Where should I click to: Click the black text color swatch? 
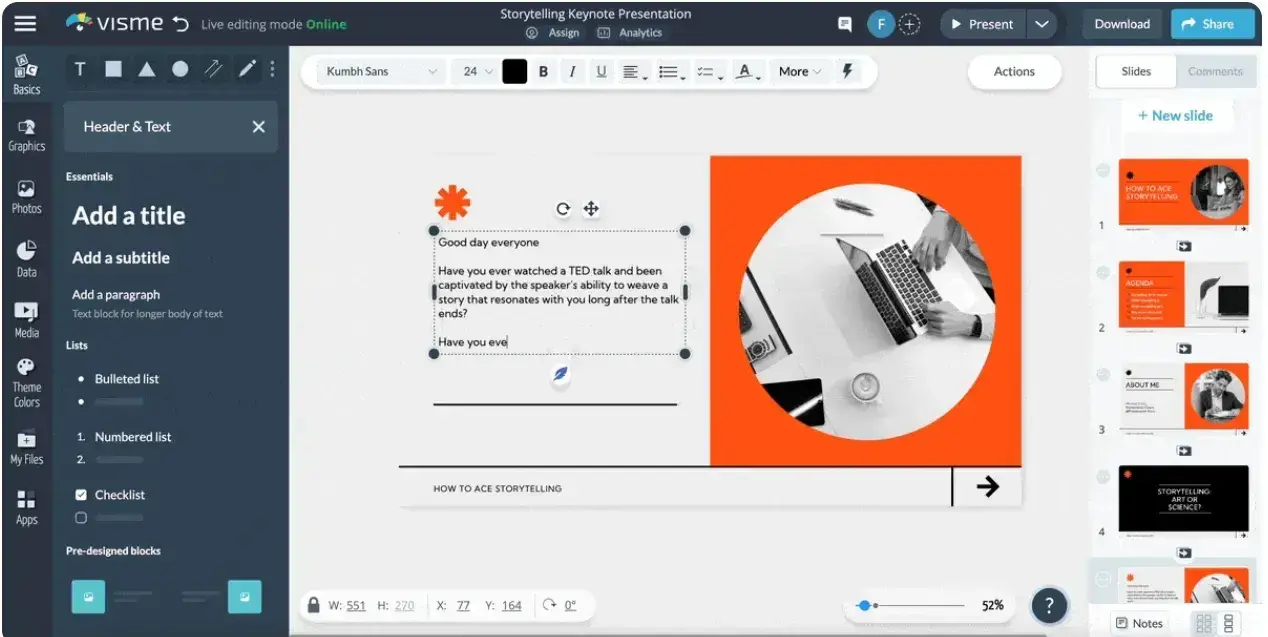pos(514,71)
